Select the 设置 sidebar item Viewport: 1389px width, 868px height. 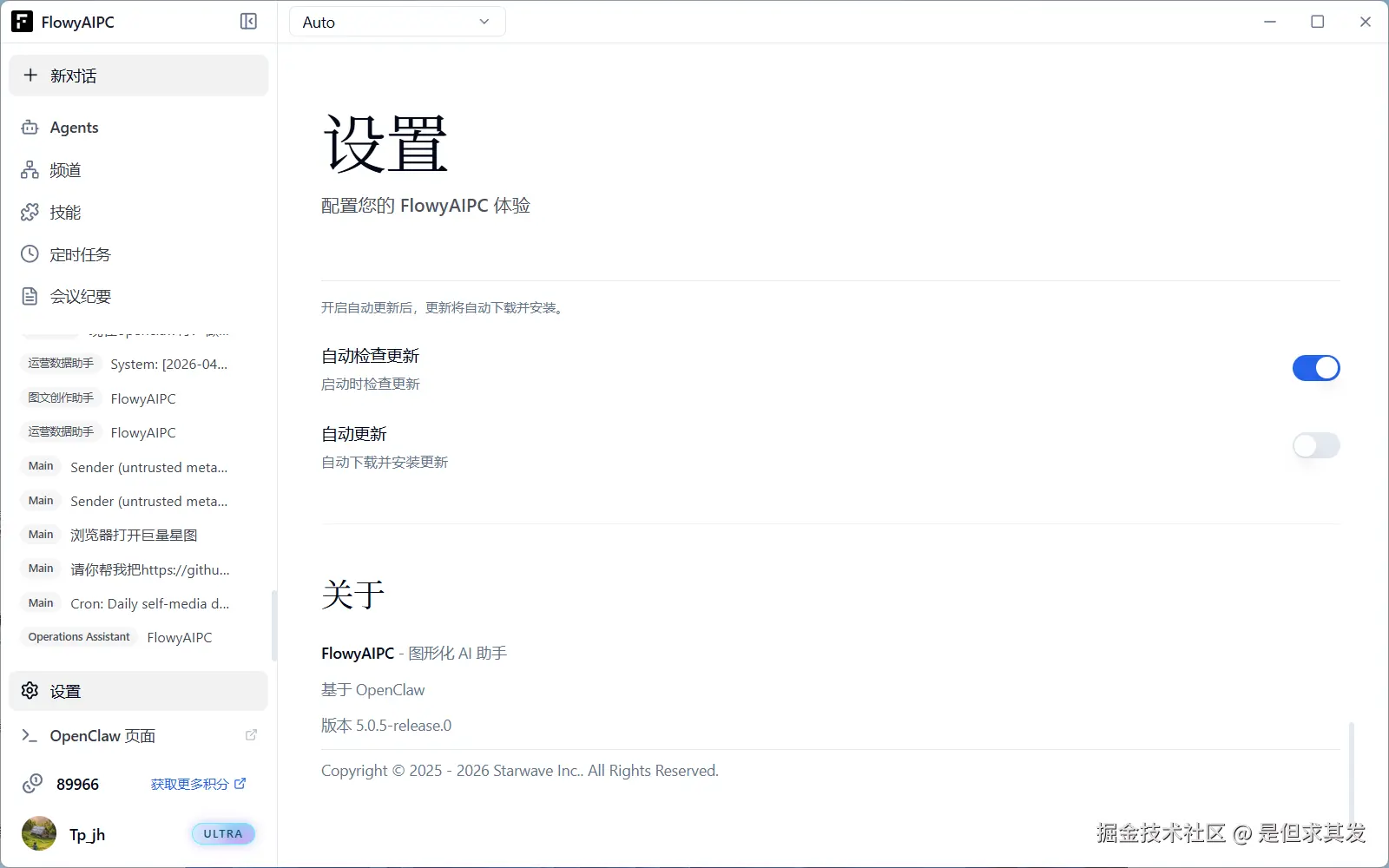pos(139,691)
